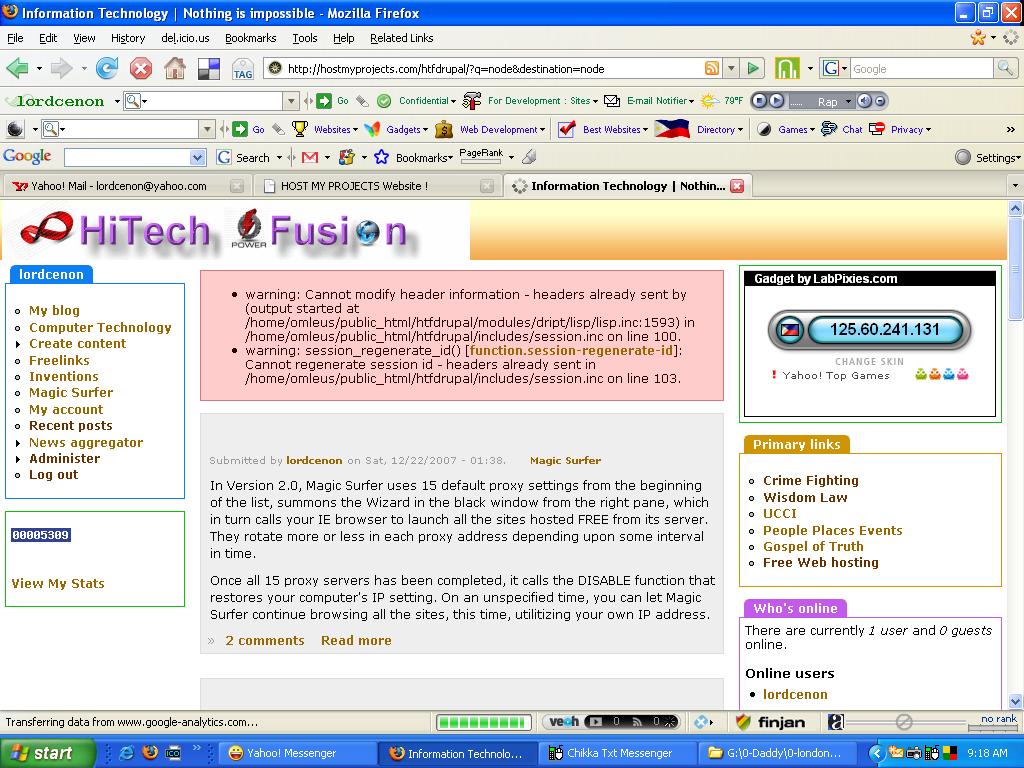Click the red Stop loading icon
The image size is (1024, 768).
point(141,68)
